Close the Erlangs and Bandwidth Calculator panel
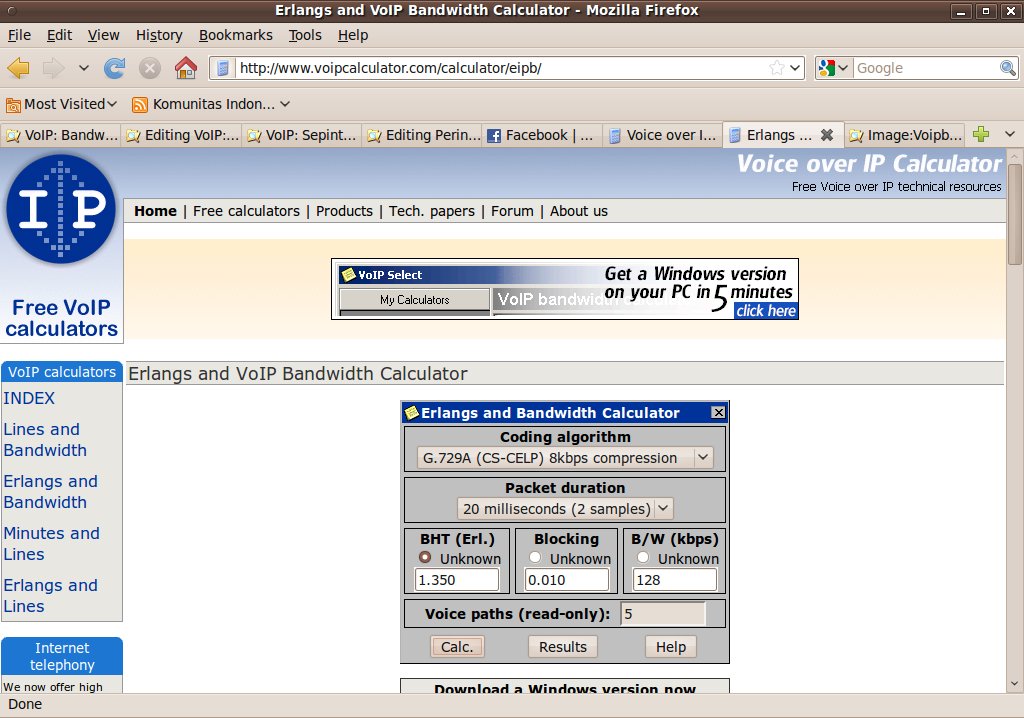Viewport: 1024px width, 718px height. tap(718, 412)
